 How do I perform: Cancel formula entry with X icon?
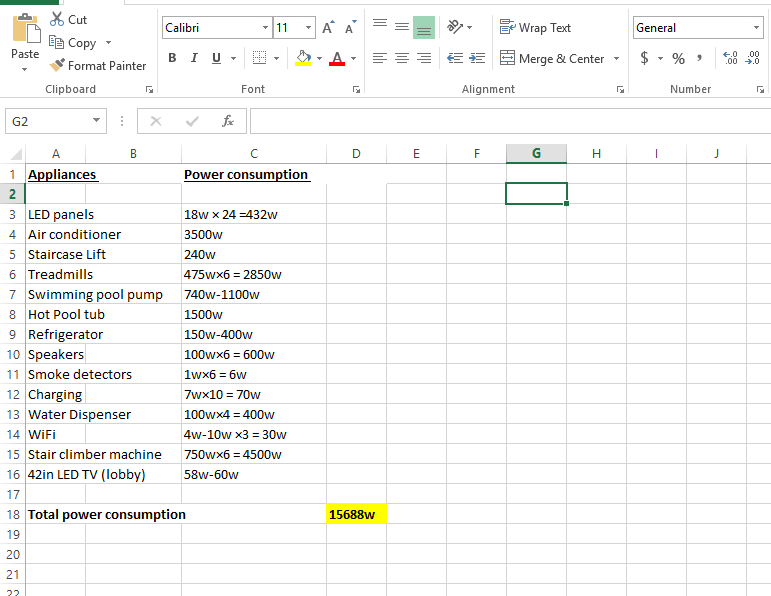[x=156, y=121]
